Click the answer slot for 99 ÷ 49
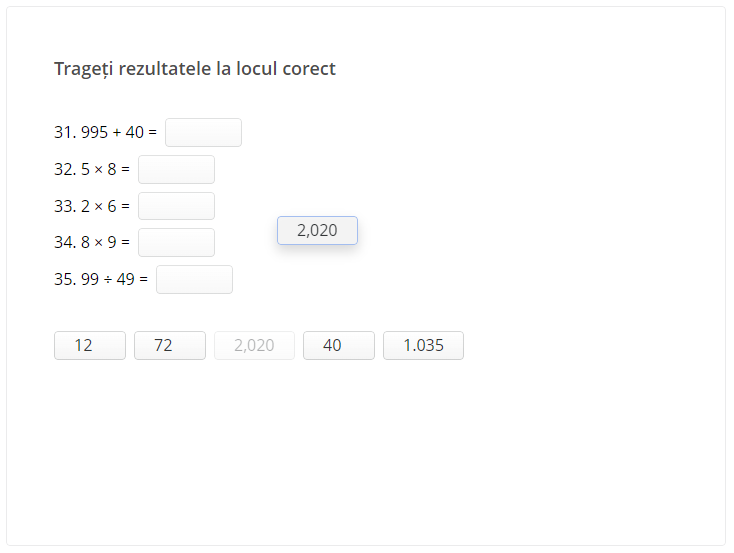734x553 pixels. click(x=194, y=279)
